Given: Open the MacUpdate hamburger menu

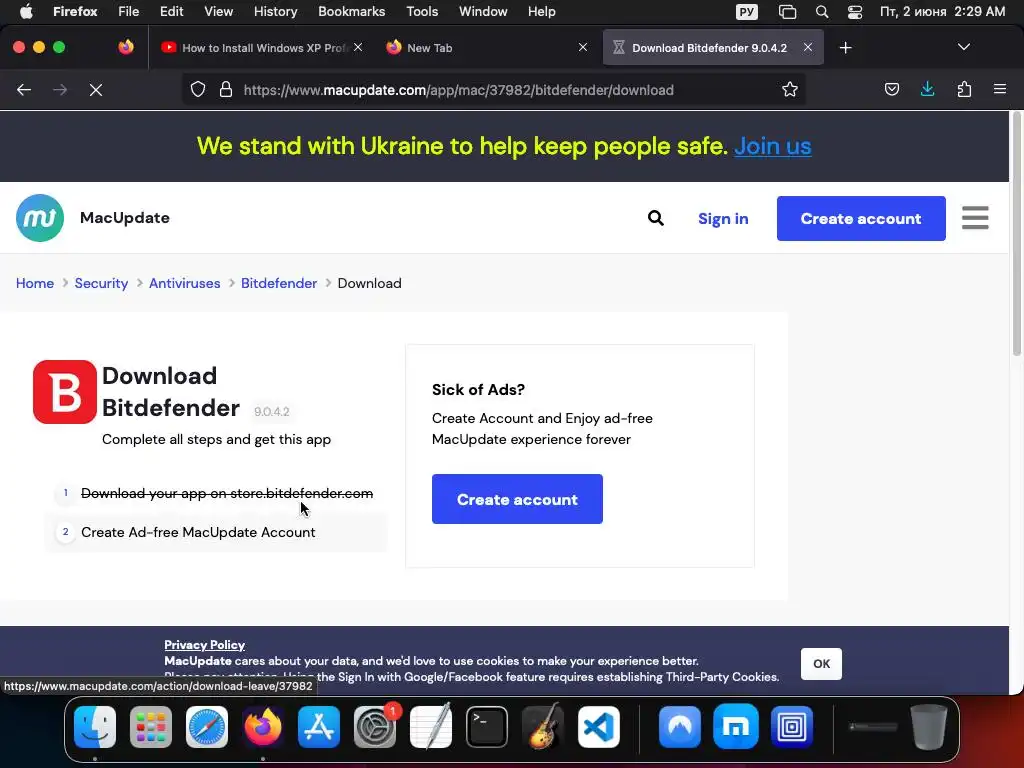Looking at the screenshot, I should tap(975, 218).
